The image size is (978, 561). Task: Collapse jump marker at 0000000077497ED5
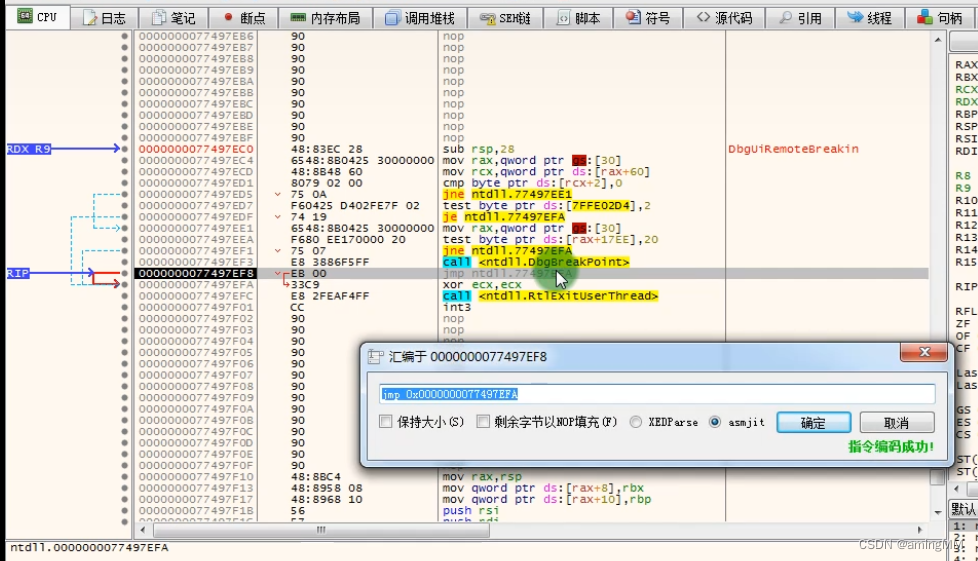[x=278, y=194]
